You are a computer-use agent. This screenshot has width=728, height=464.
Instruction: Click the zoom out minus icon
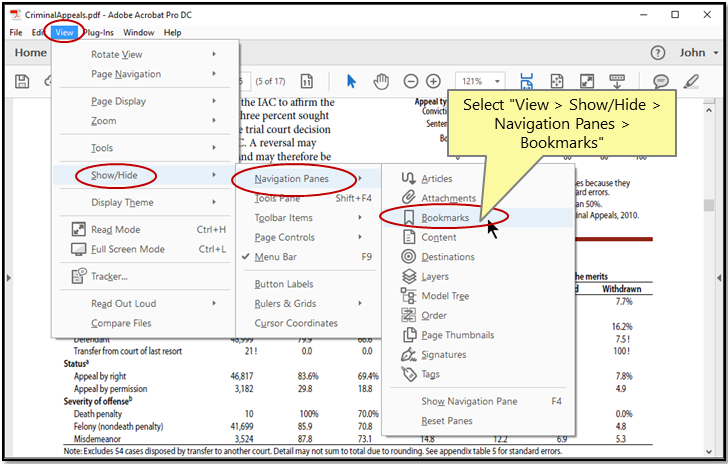click(411, 81)
